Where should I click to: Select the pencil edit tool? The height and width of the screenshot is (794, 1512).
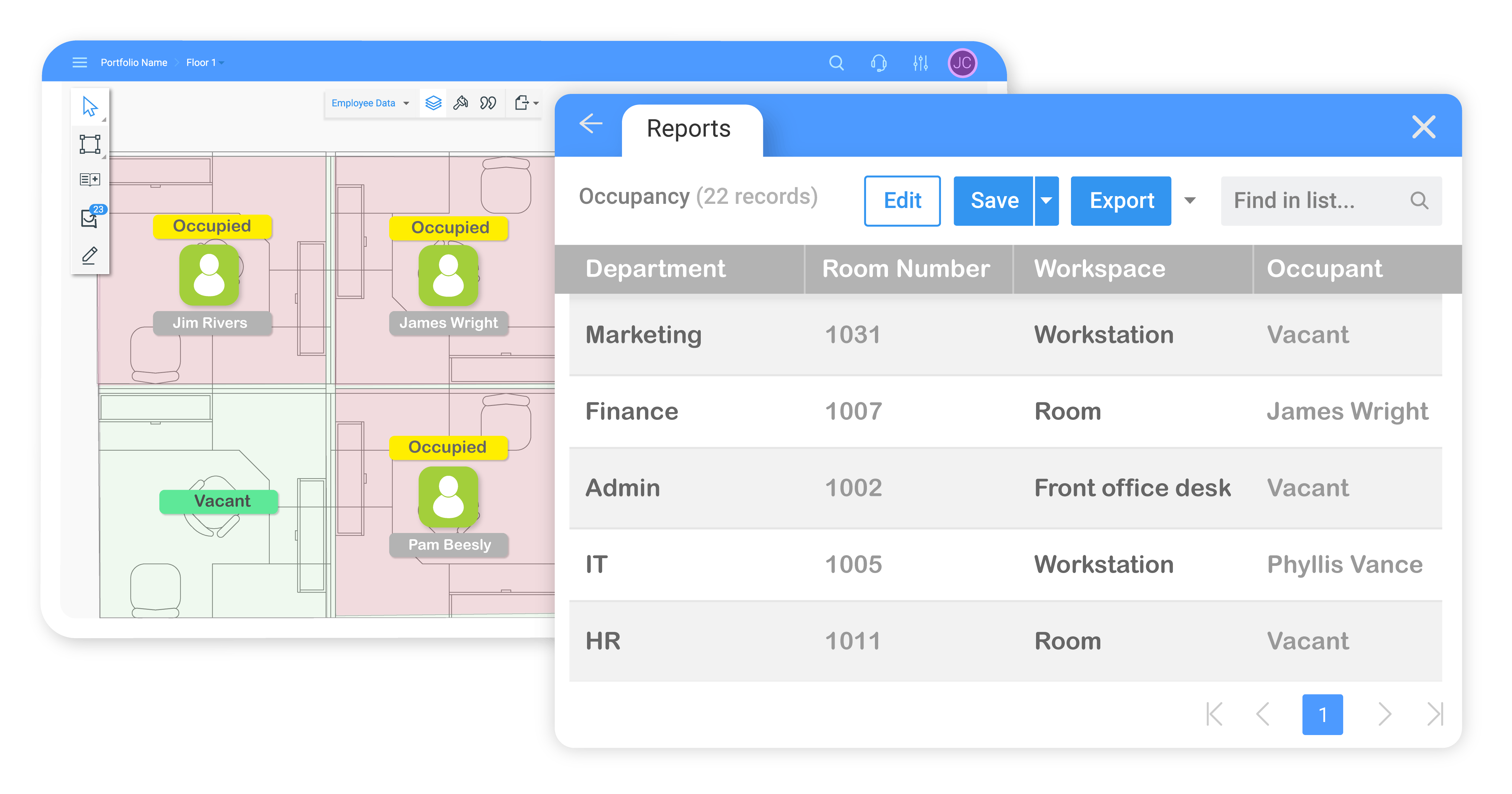(90, 255)
